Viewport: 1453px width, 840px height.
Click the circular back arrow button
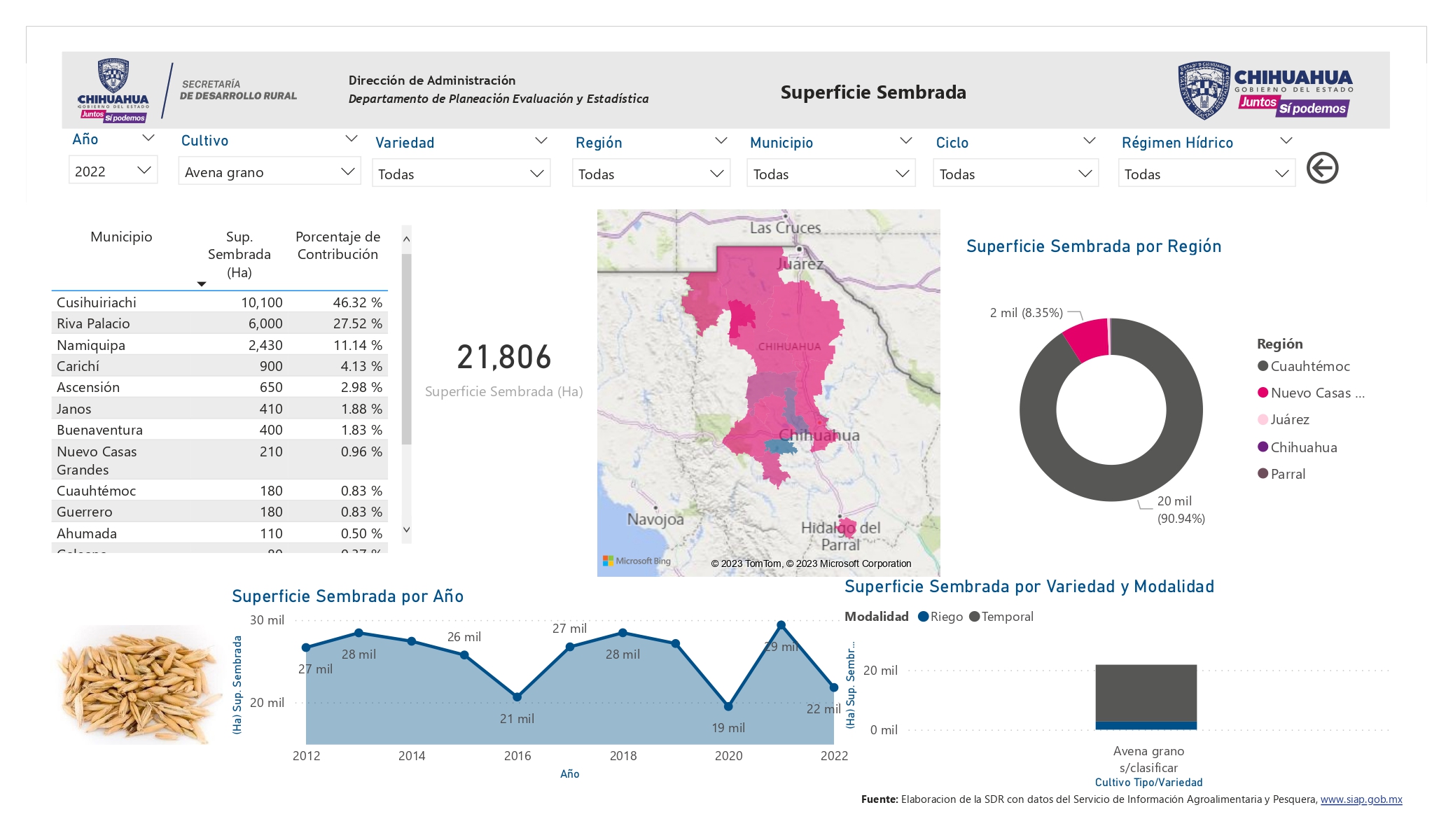coord(1322,168)
